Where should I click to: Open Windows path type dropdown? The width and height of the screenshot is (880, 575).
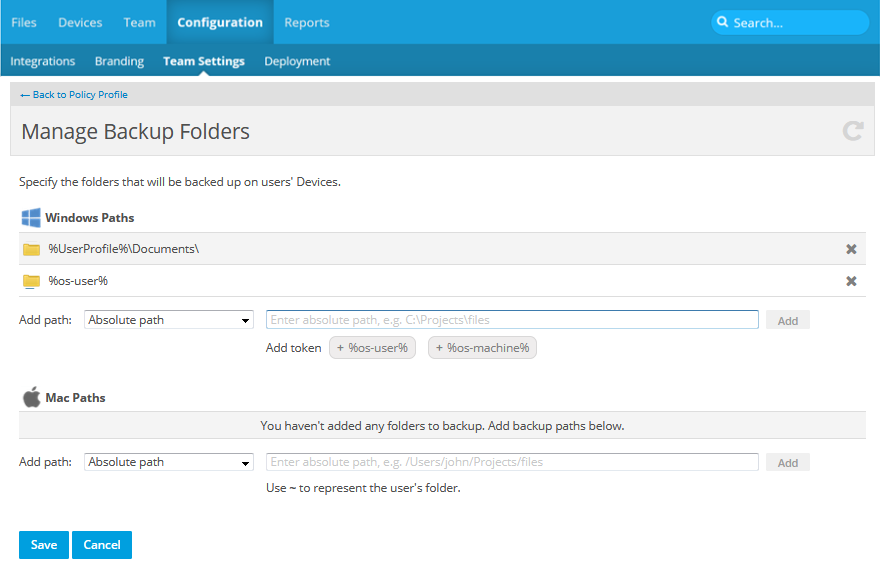(x=169, y=320)
